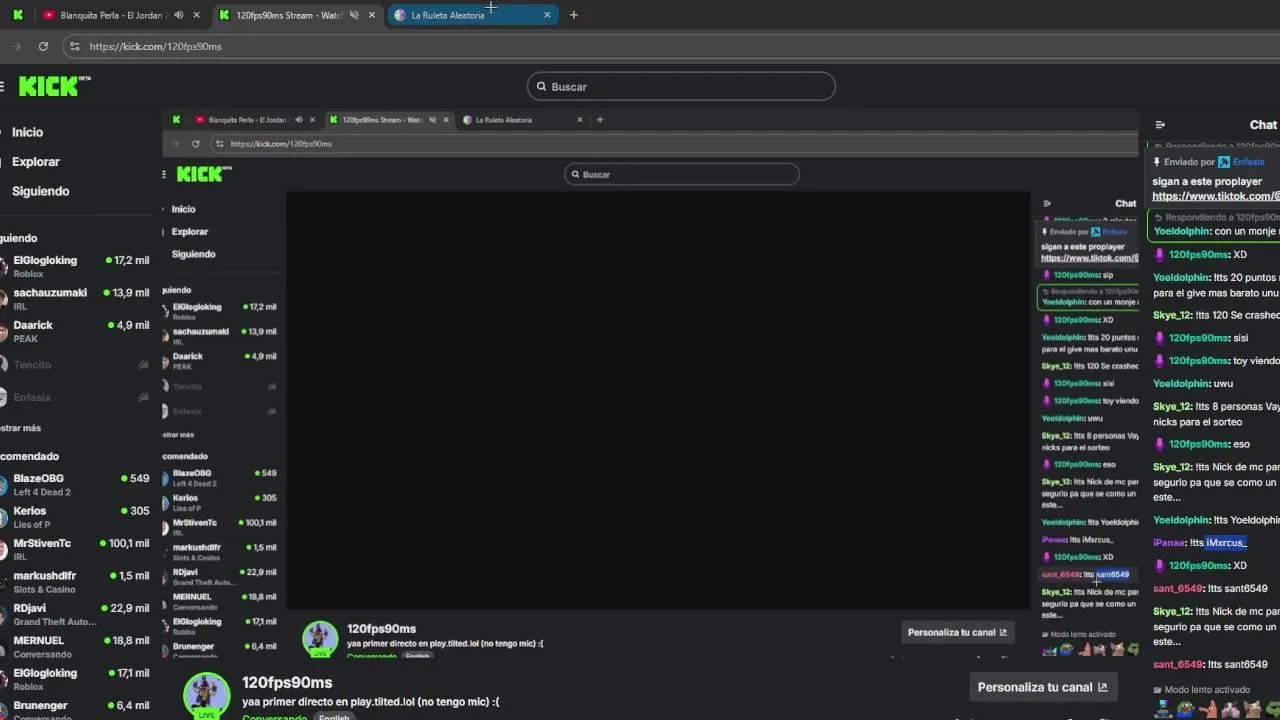1280x720 pixels.
Task: Focus the kick.com/120fps90ms address bar
Action: point(155,46)
